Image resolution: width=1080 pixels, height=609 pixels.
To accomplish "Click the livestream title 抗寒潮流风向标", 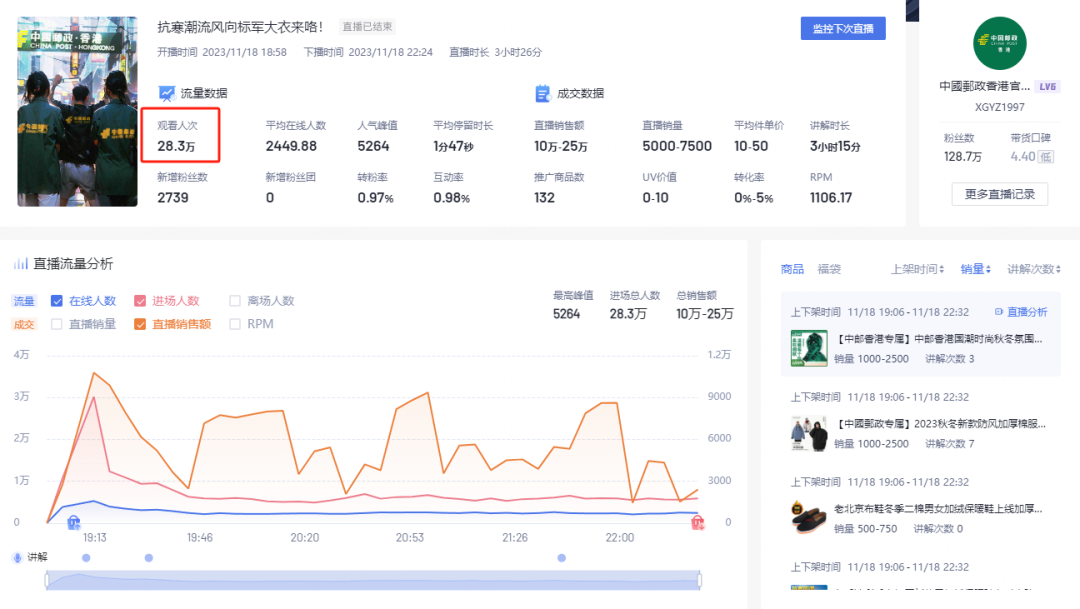I will [240, 27].
